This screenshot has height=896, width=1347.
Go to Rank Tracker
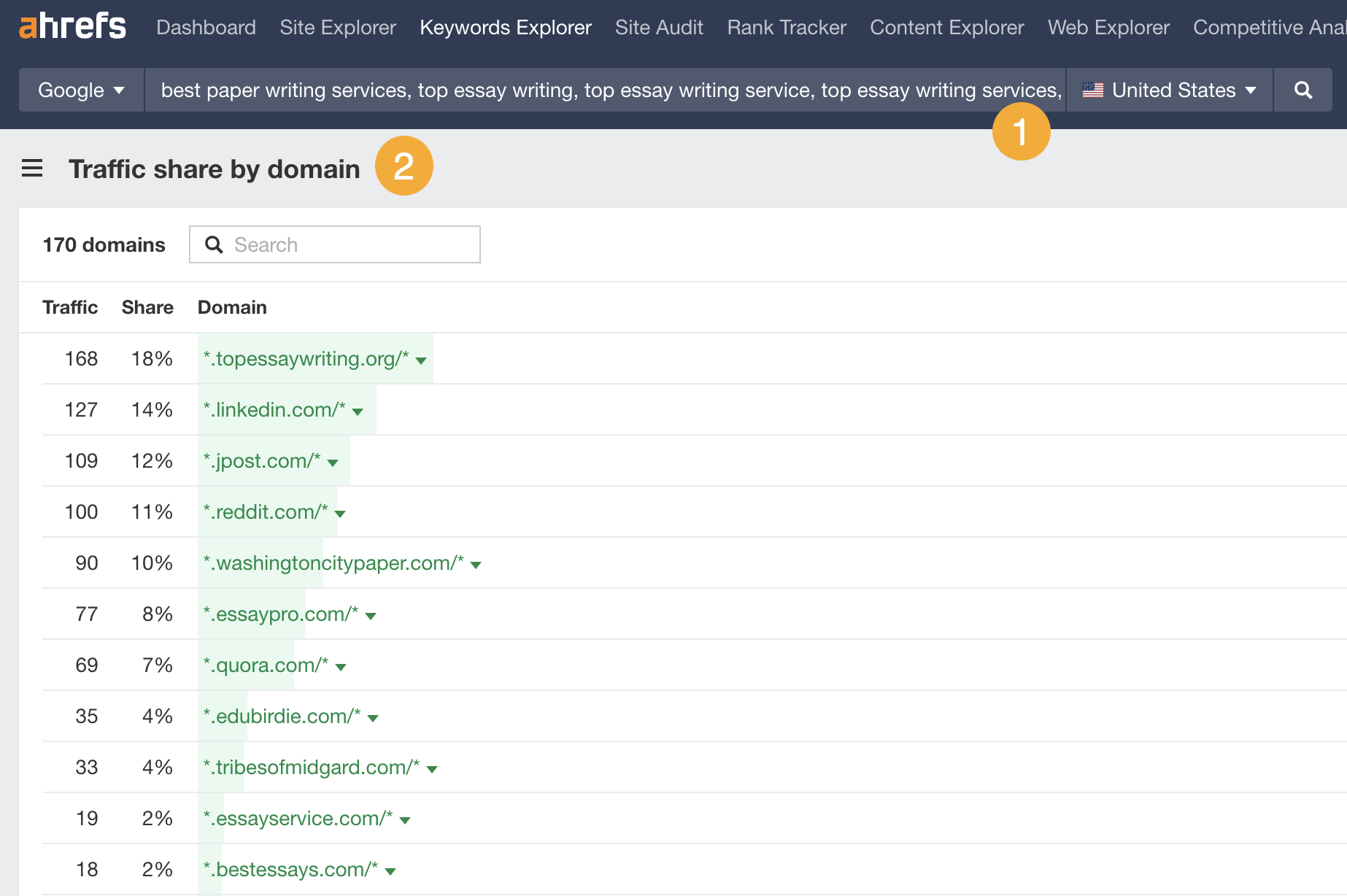coord(786,27)
